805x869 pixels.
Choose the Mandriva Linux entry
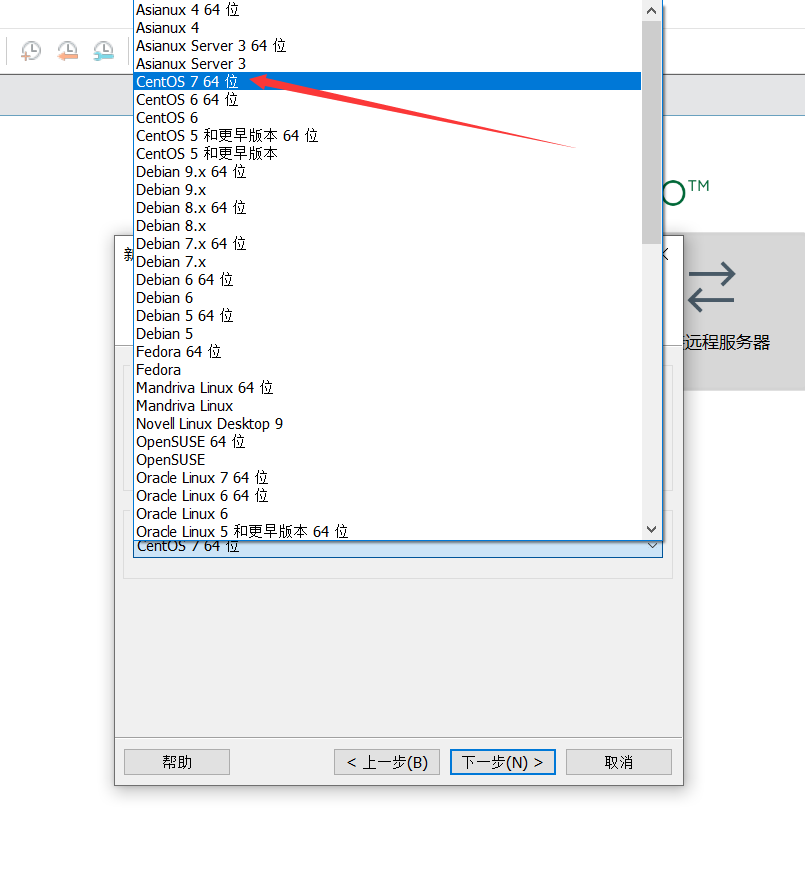387,406
